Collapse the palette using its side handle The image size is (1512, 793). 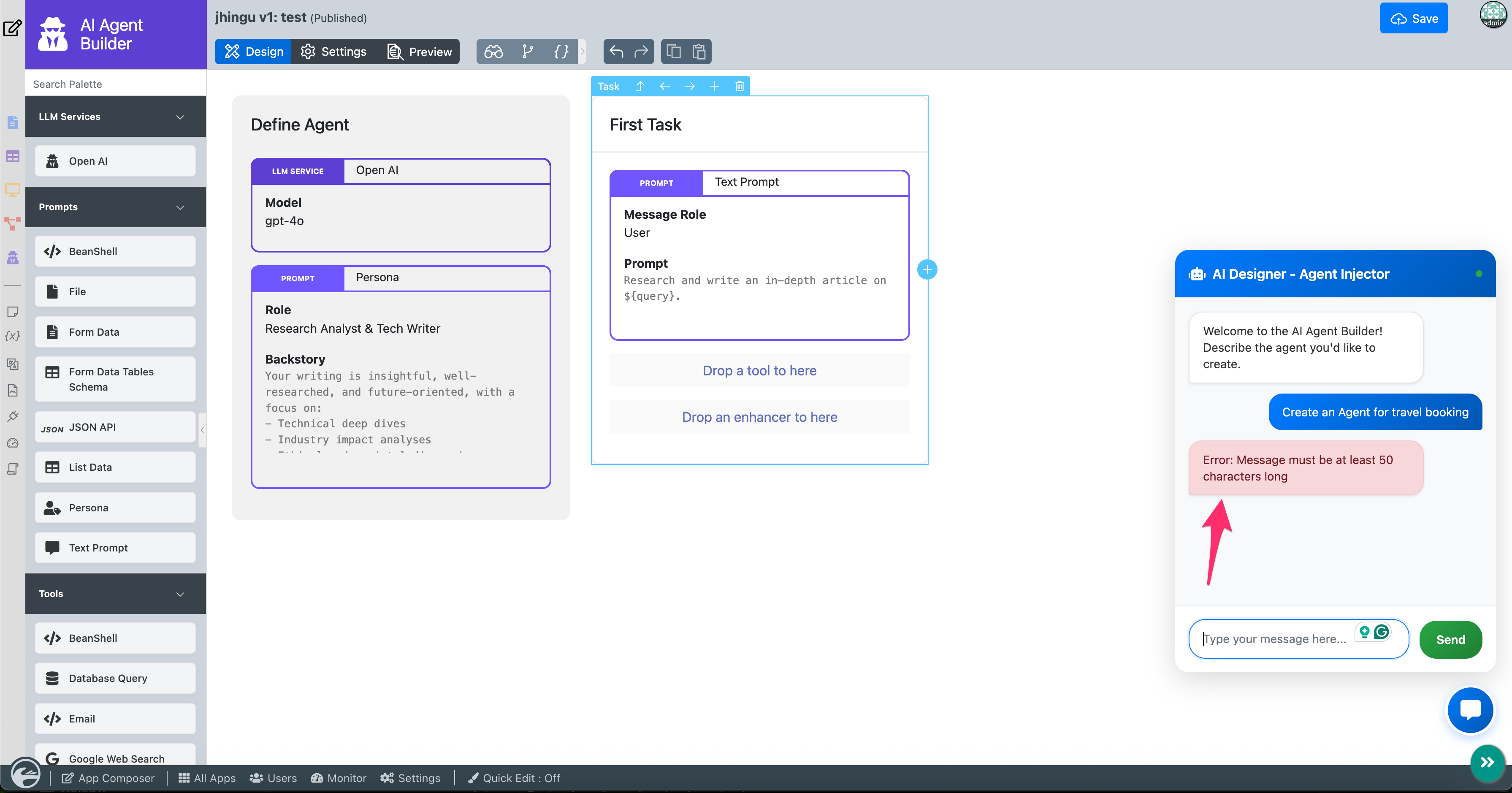click(203, 430)
